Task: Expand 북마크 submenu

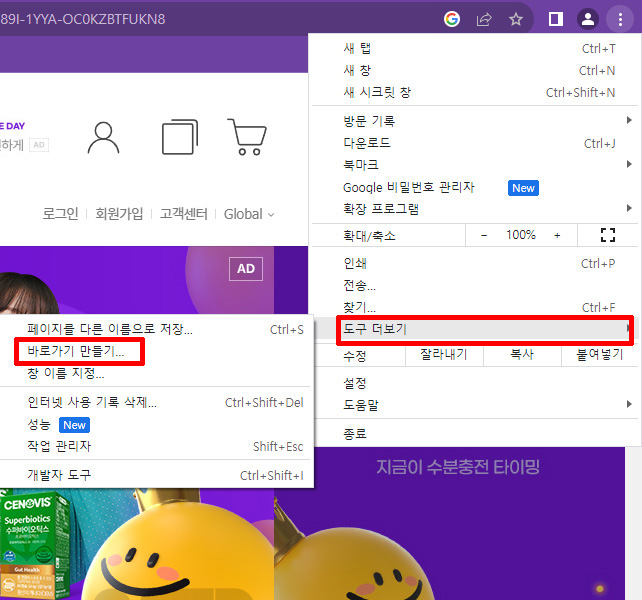Action: 475,165
